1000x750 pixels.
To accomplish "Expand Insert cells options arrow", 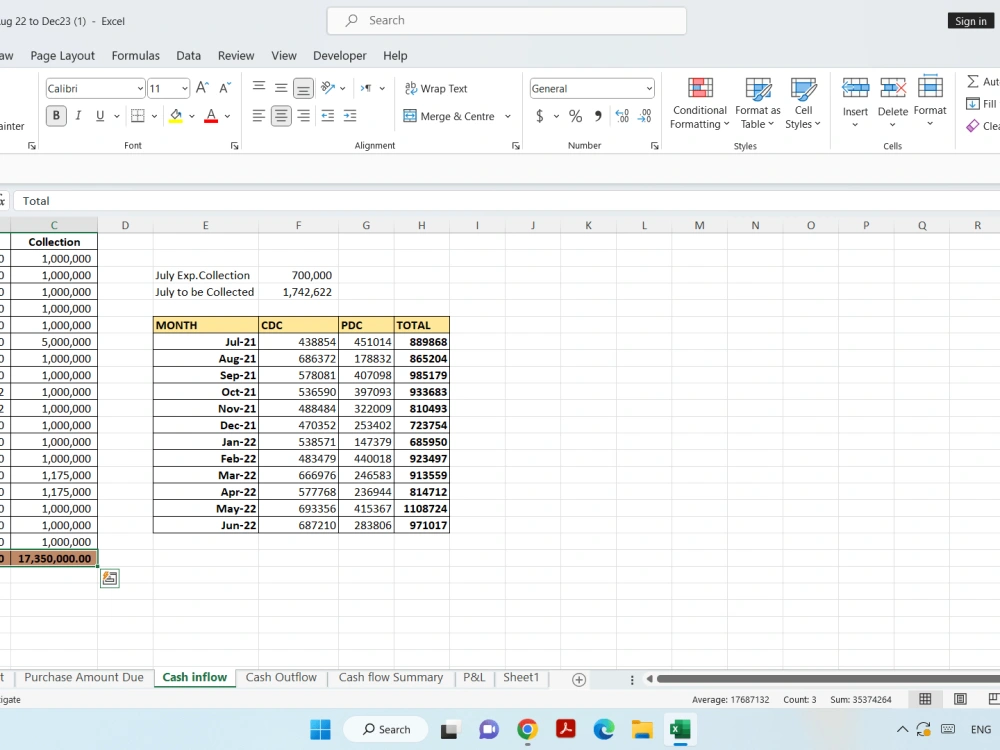I will coord(855,125).
